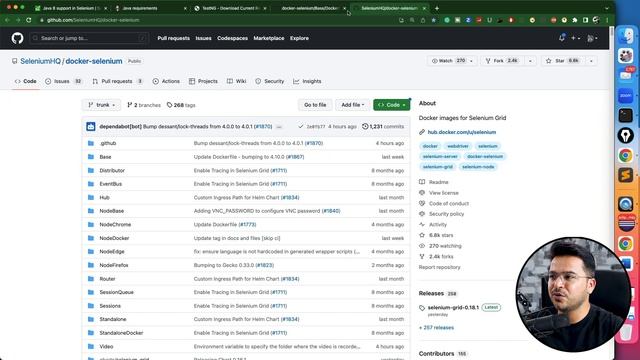Screen dimensions: 640x360
Task: Open the EventBus folder
Action: [111, 184]
